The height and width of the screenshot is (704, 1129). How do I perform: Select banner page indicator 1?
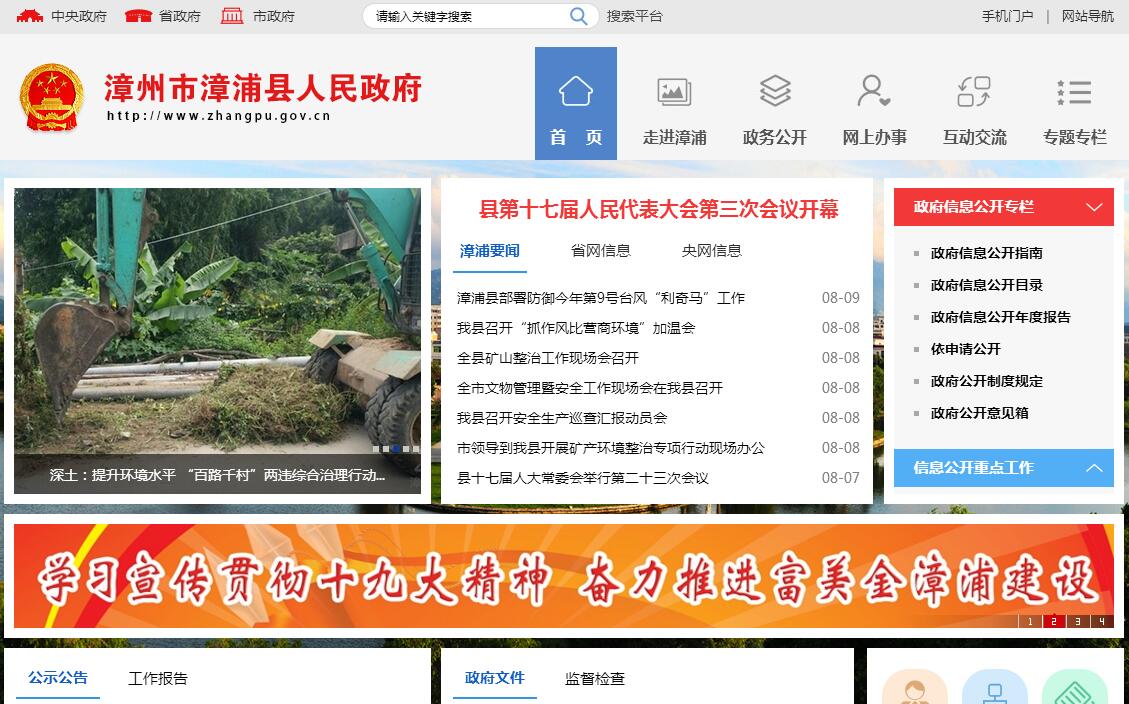pyautogui.click(x=1030, y=621)
